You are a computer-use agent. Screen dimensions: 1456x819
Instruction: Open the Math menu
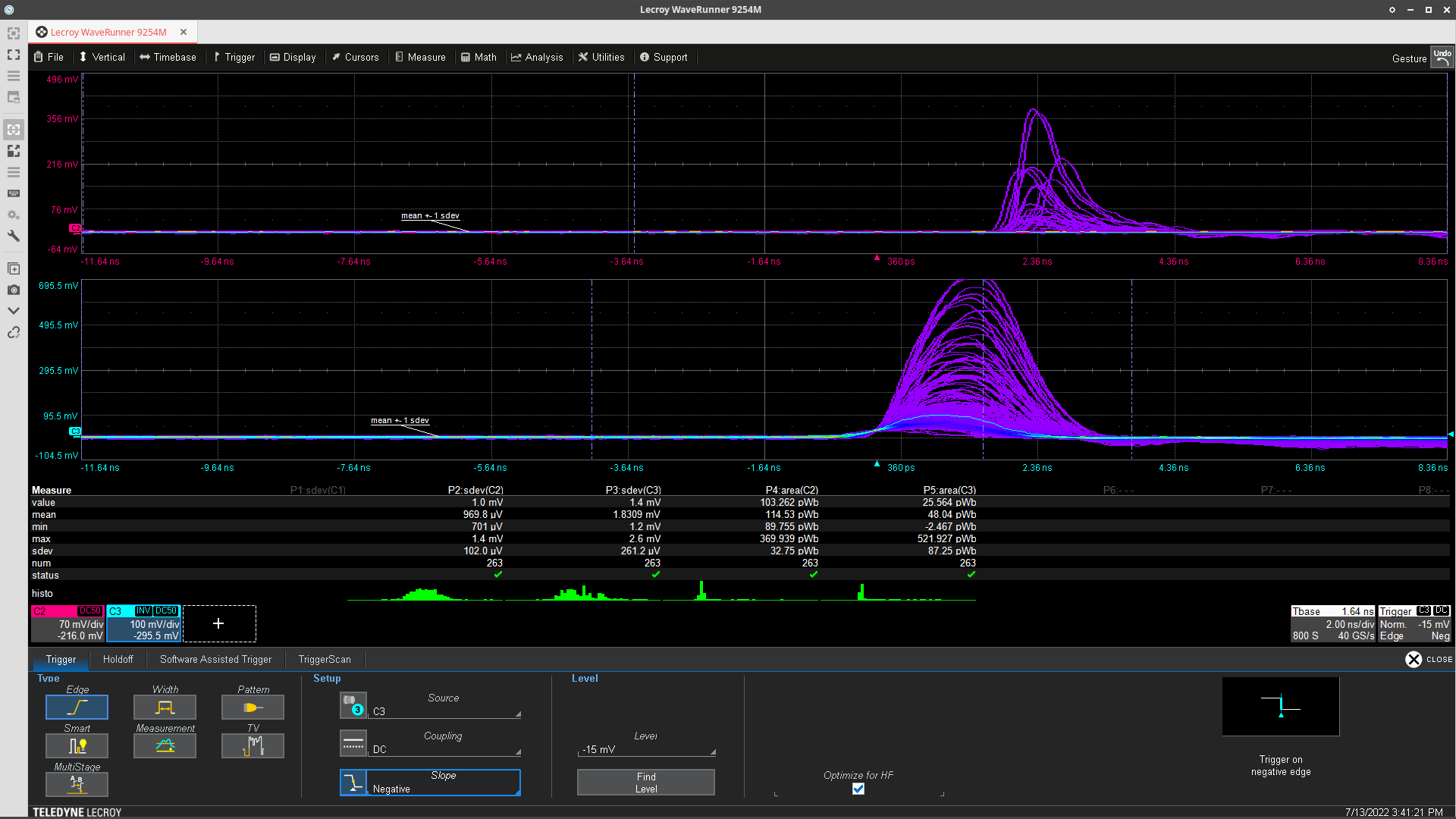pos(479,57)
